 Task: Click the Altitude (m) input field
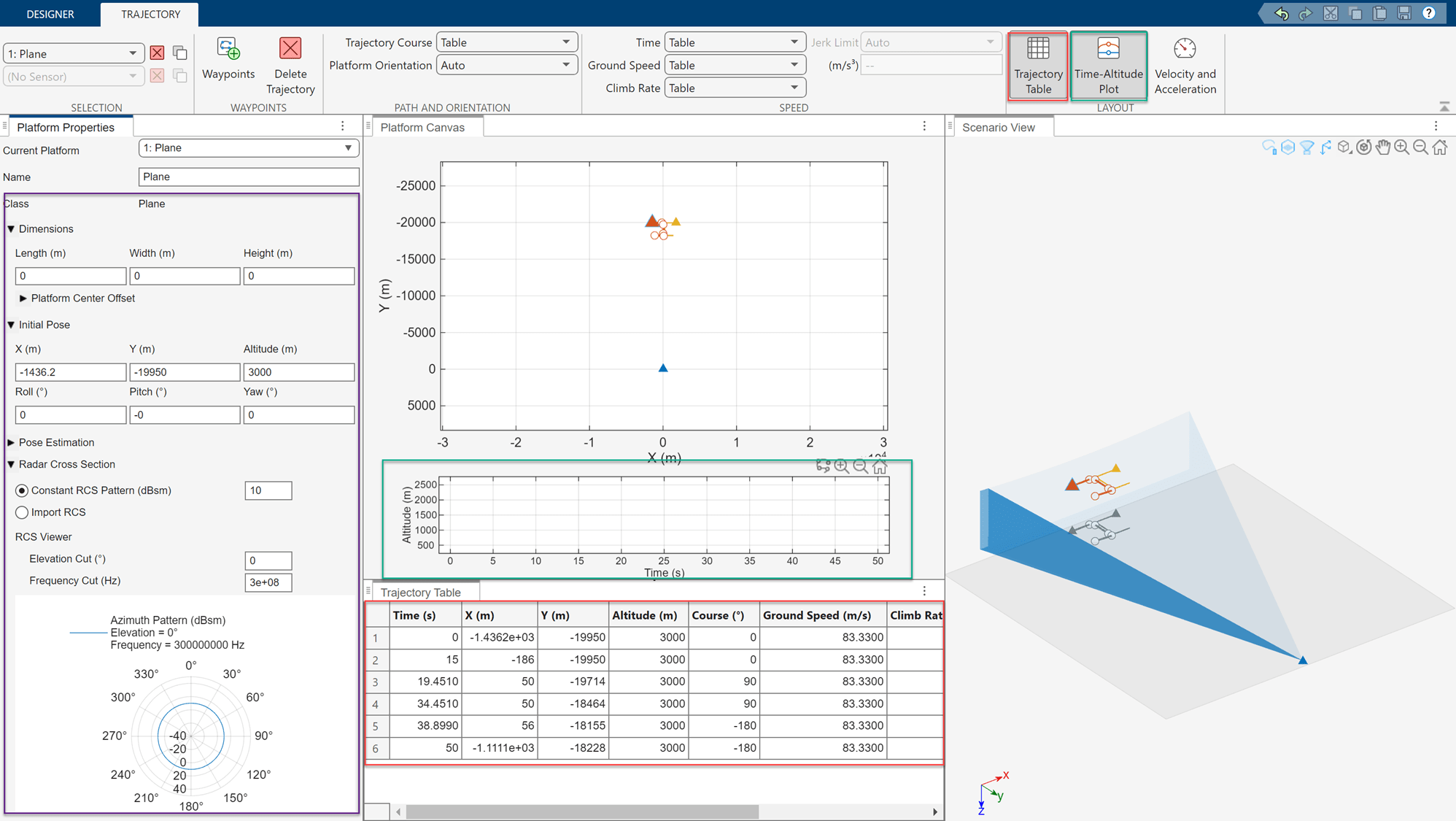pyautogui.click(x=298, y=372)
